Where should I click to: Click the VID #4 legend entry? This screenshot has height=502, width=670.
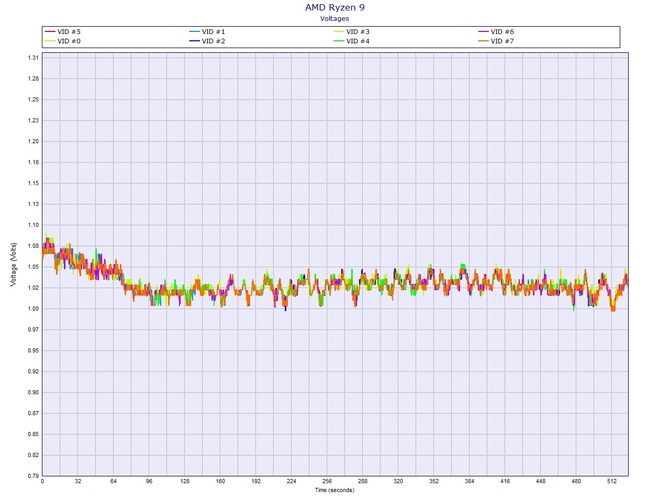351,41
